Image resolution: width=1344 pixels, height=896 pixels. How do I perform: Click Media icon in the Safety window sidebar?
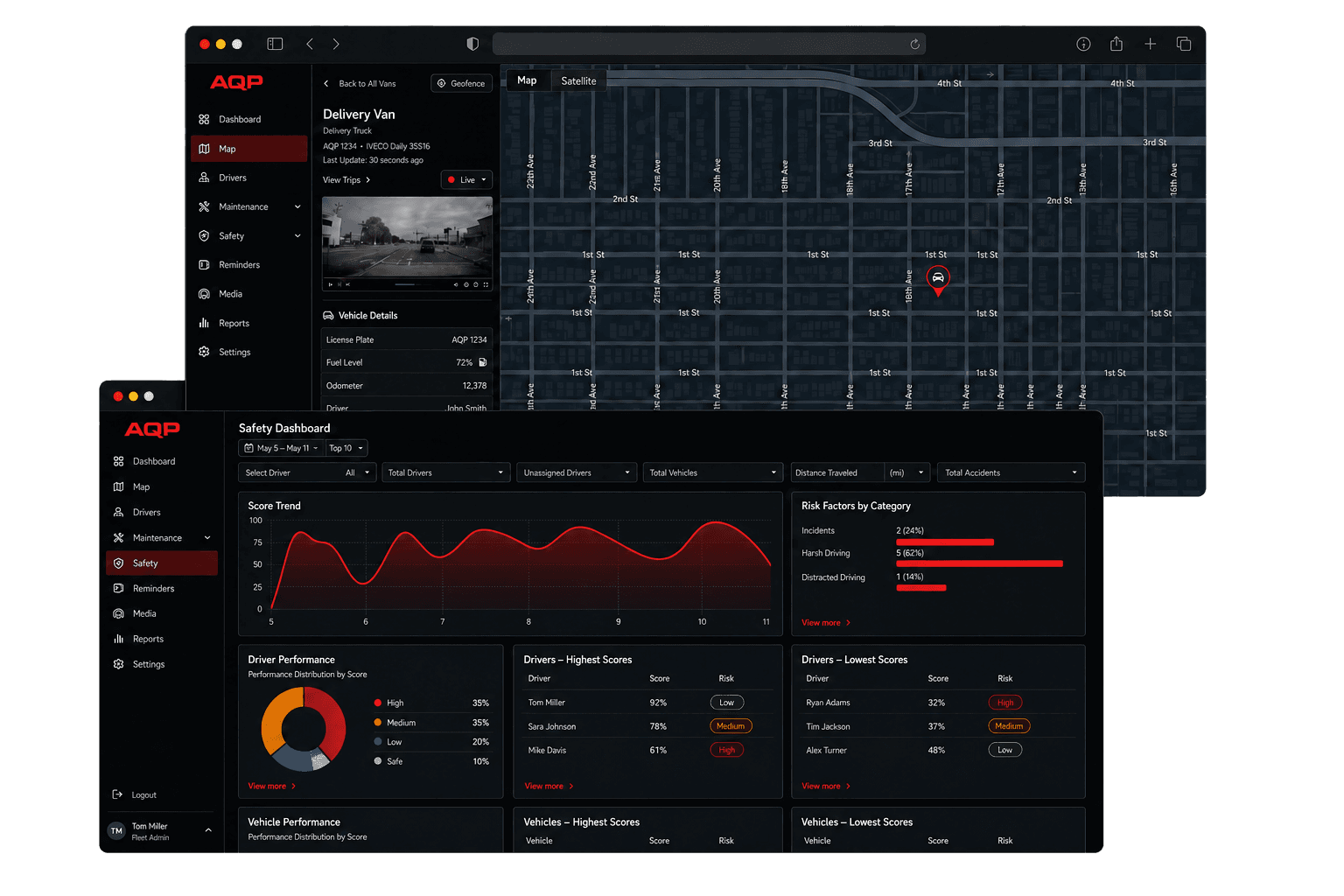click(x=118, y=614)
